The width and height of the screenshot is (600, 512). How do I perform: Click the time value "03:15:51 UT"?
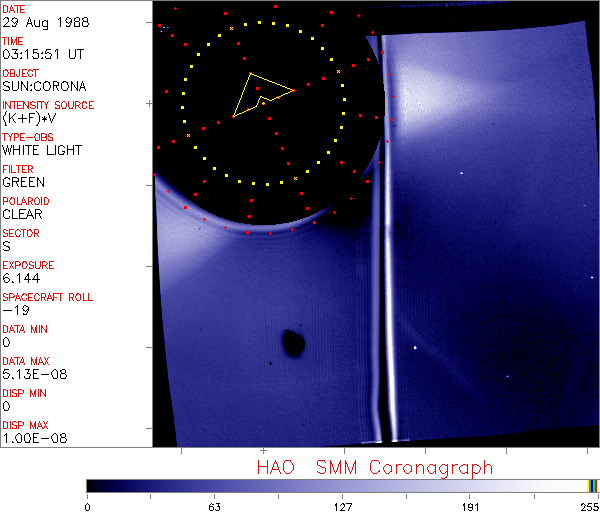click(x=43, y=54)
